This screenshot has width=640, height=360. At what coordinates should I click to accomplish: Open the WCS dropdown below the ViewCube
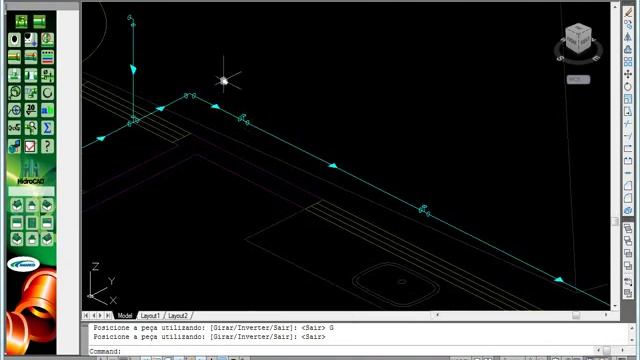578,79
